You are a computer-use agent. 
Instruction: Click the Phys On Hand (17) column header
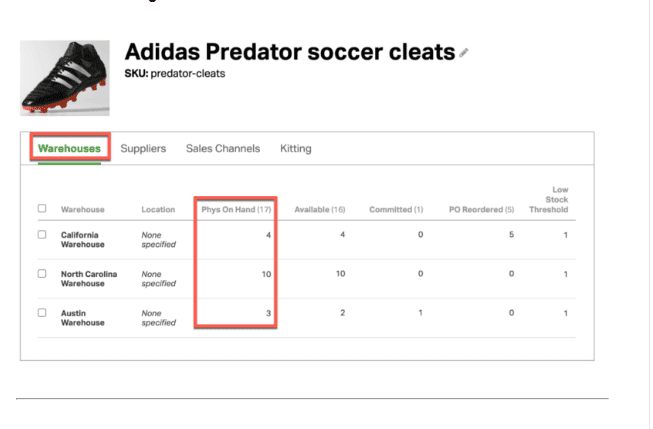coord(236,210)
